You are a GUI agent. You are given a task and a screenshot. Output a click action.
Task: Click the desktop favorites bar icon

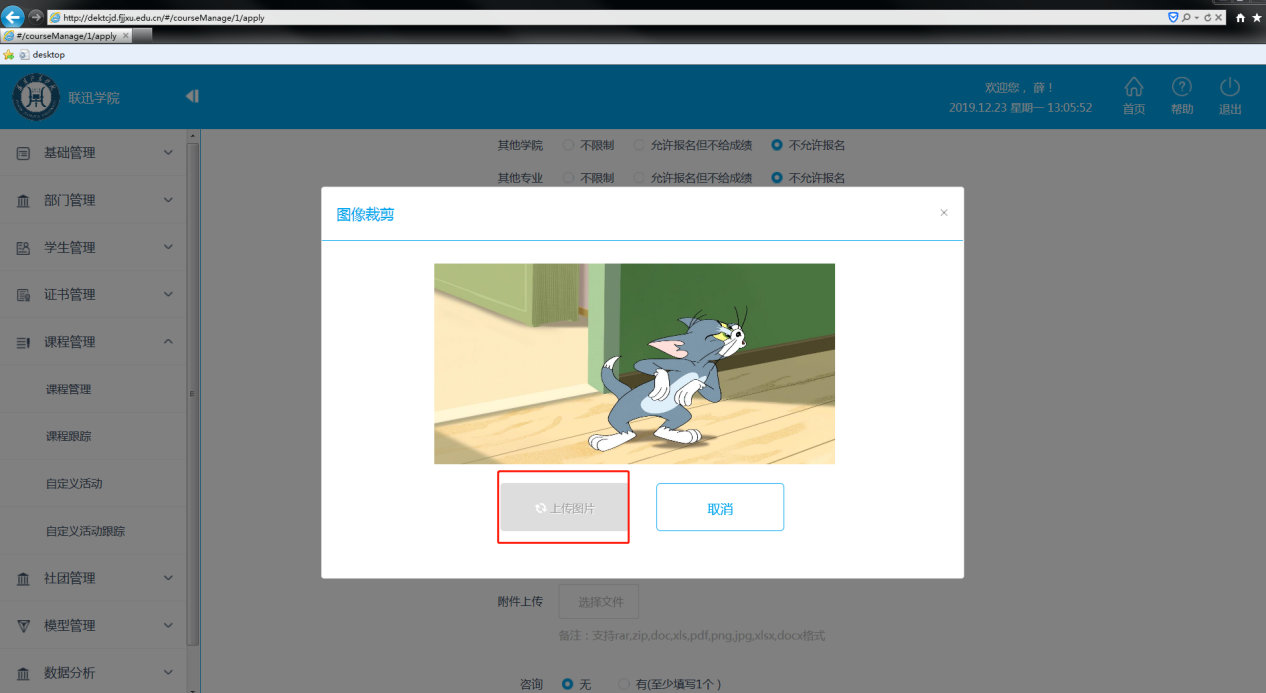tap(24, 55)
